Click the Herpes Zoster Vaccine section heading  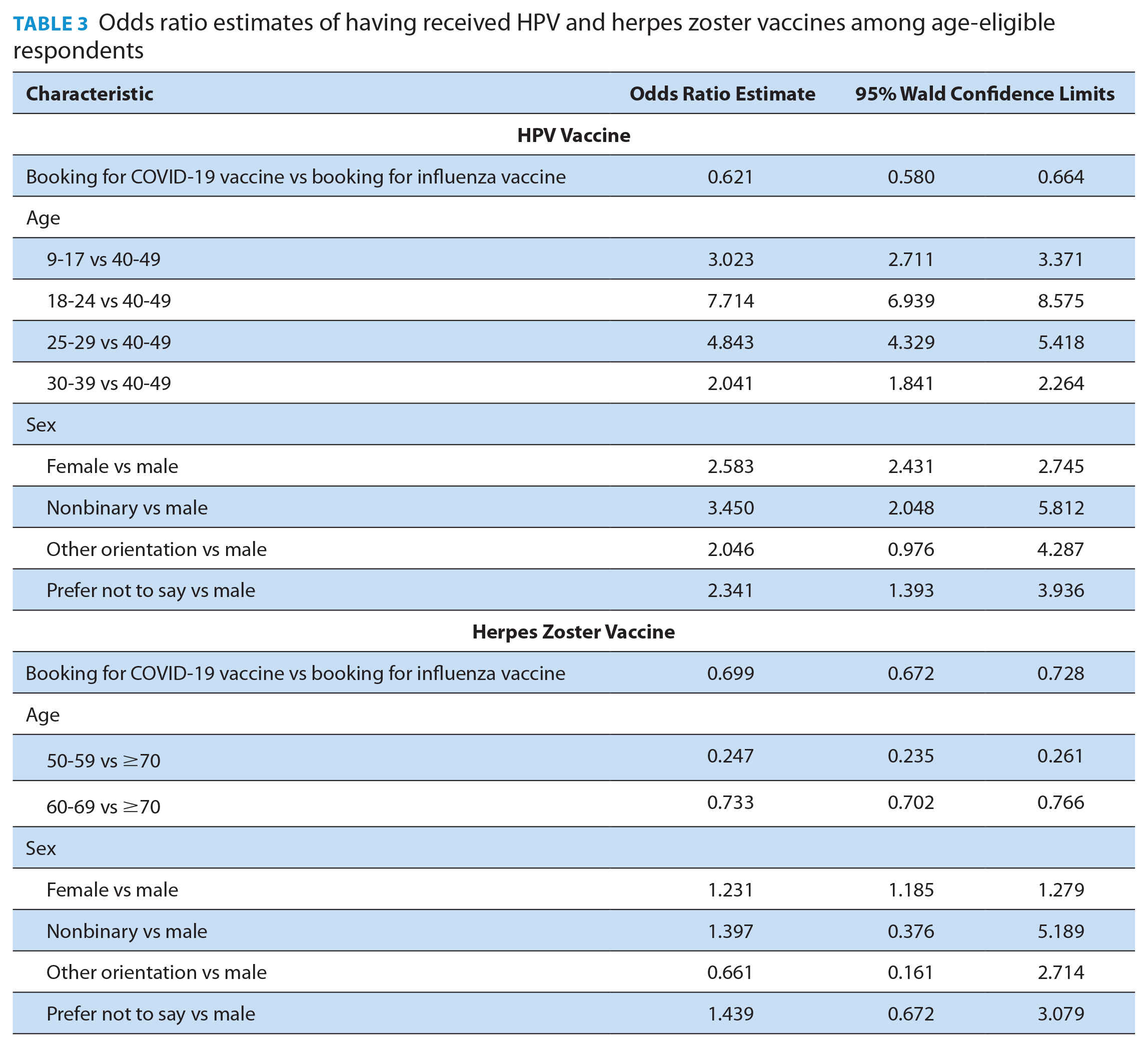(x=573, y=632)
